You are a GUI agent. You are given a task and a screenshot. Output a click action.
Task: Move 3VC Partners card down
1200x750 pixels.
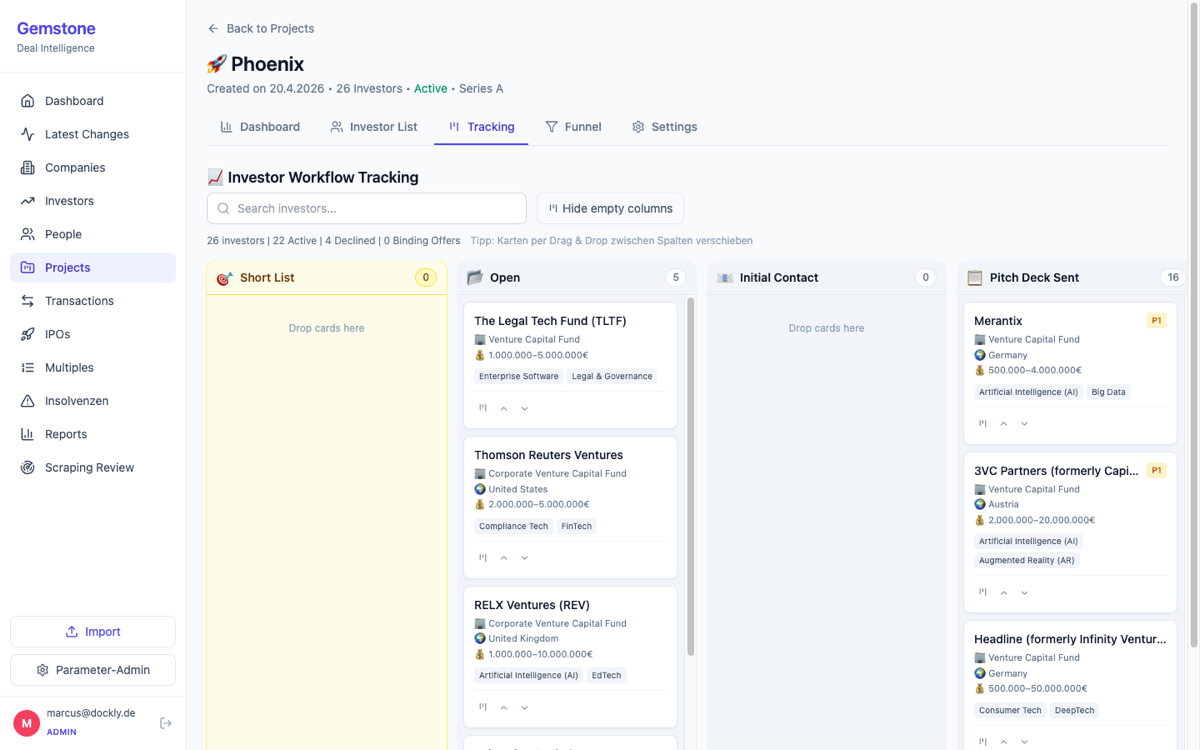coord(1024,592)
